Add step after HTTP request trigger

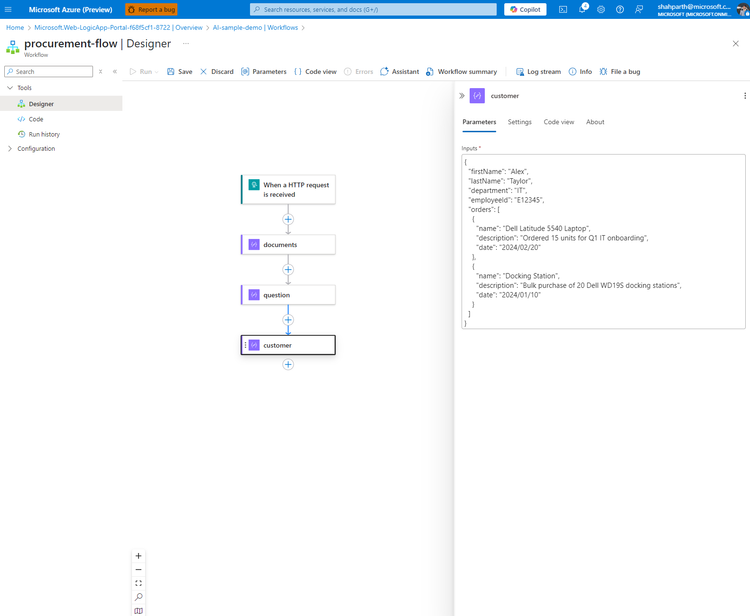pyautogui.click(x=288, y=220)
